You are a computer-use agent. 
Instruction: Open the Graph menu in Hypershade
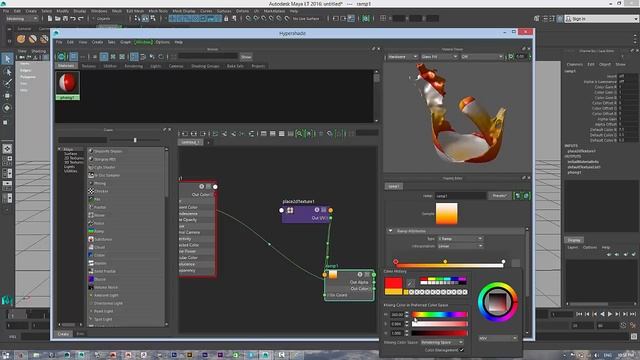coord(125,42)
